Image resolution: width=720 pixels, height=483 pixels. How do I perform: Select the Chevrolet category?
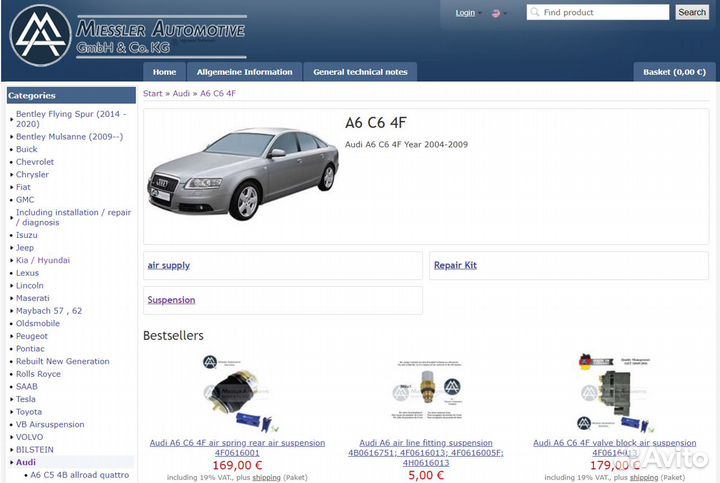(x=35, y=162)
